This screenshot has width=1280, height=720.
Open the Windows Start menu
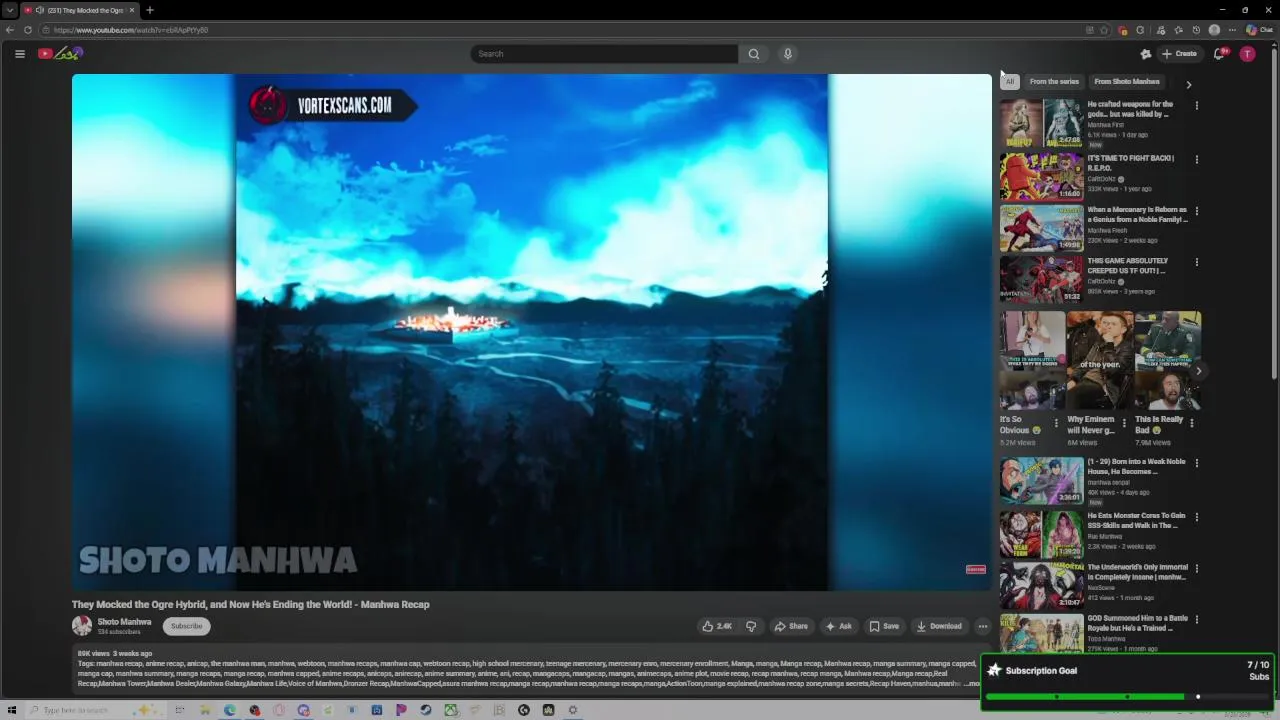pyautogui.click(x=12, y=710)
